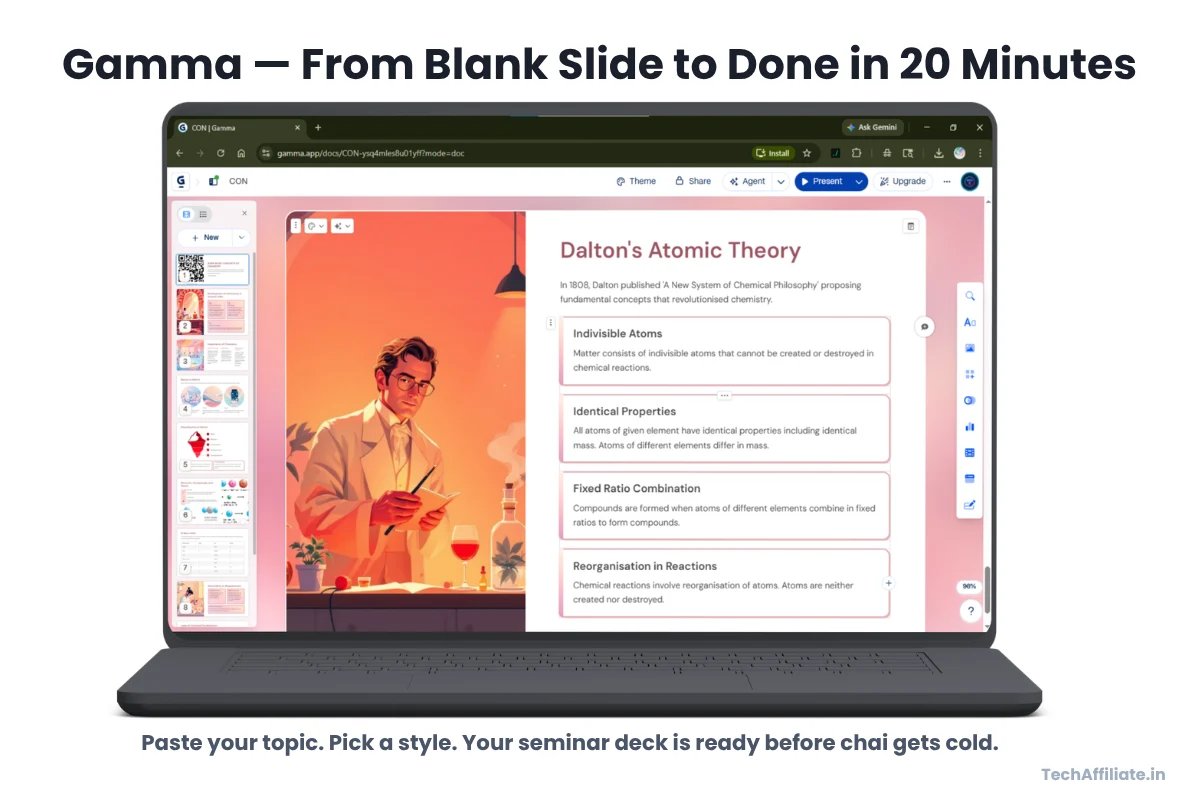The height and width of the screenshot is (800, 1200).
Task: Switch the left panel to list view
Action: pyautogui.click(x=205, y=213)
